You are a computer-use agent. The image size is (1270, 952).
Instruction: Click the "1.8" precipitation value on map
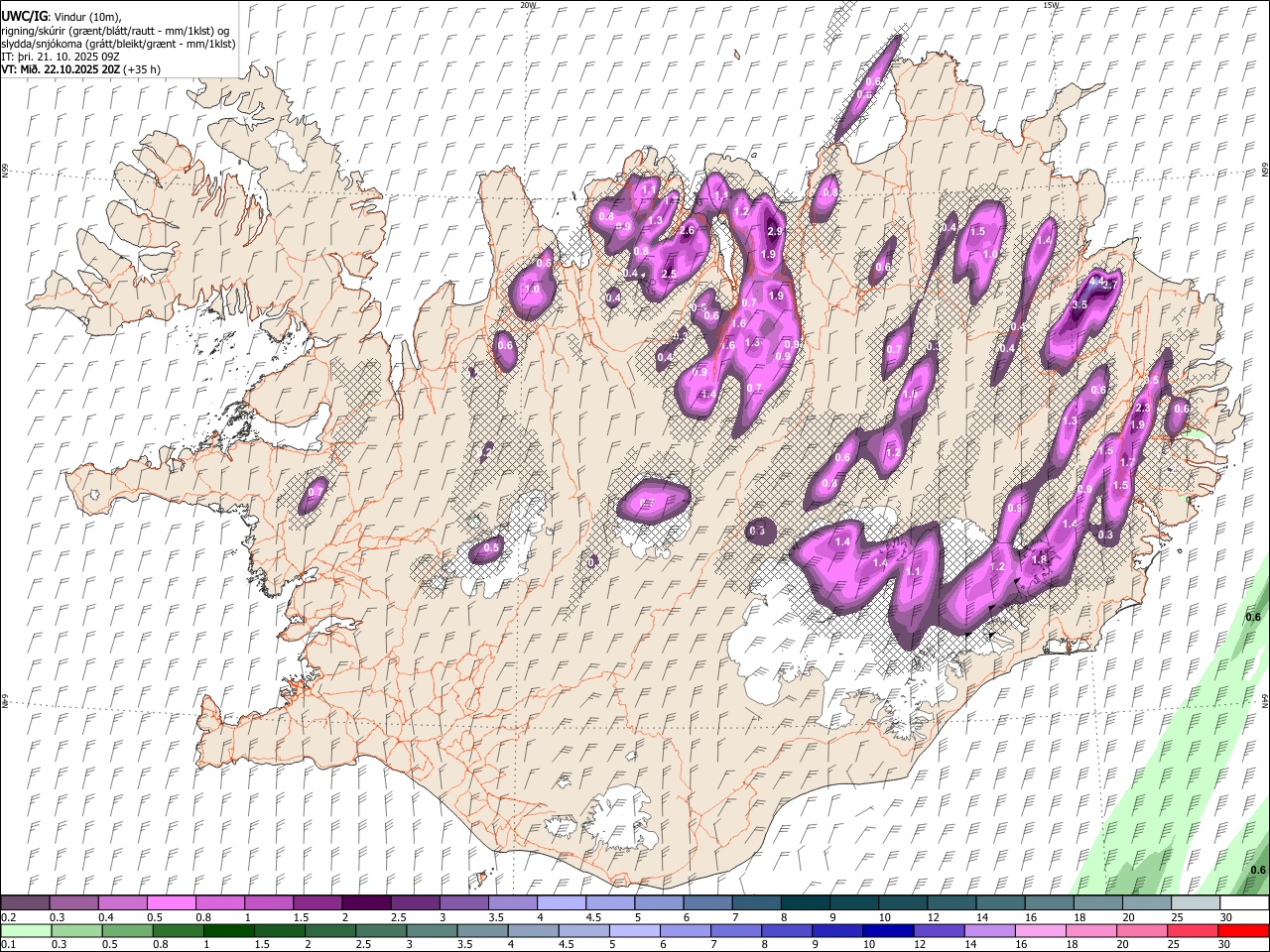click(x=1039, y=559)
